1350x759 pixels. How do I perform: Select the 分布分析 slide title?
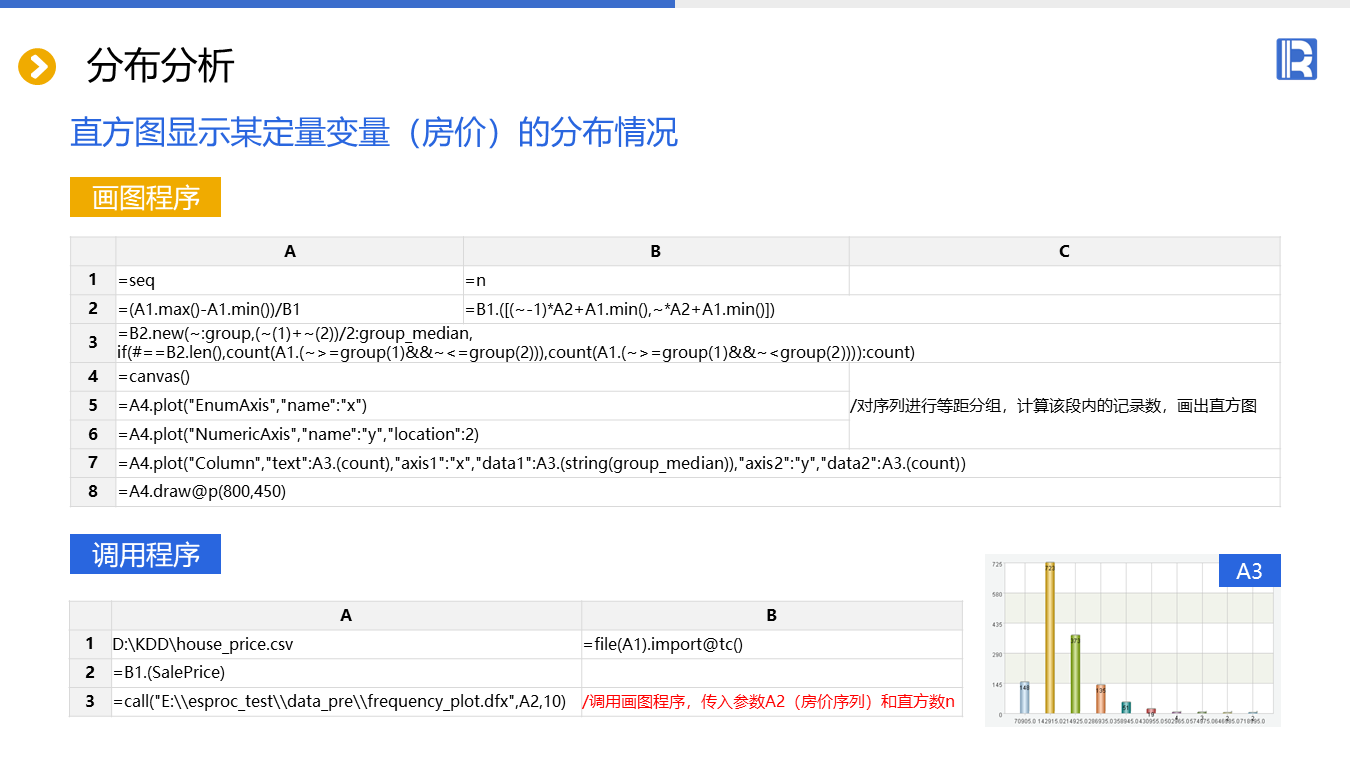(160, 66)
